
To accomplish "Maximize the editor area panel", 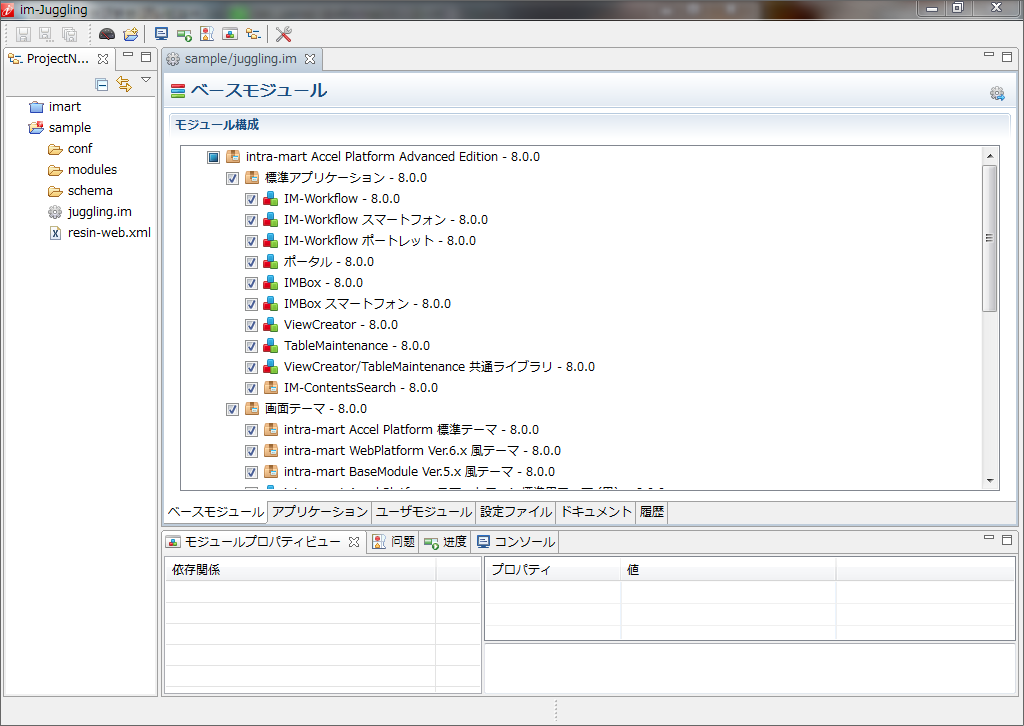I will click(x=1007, y=57).
